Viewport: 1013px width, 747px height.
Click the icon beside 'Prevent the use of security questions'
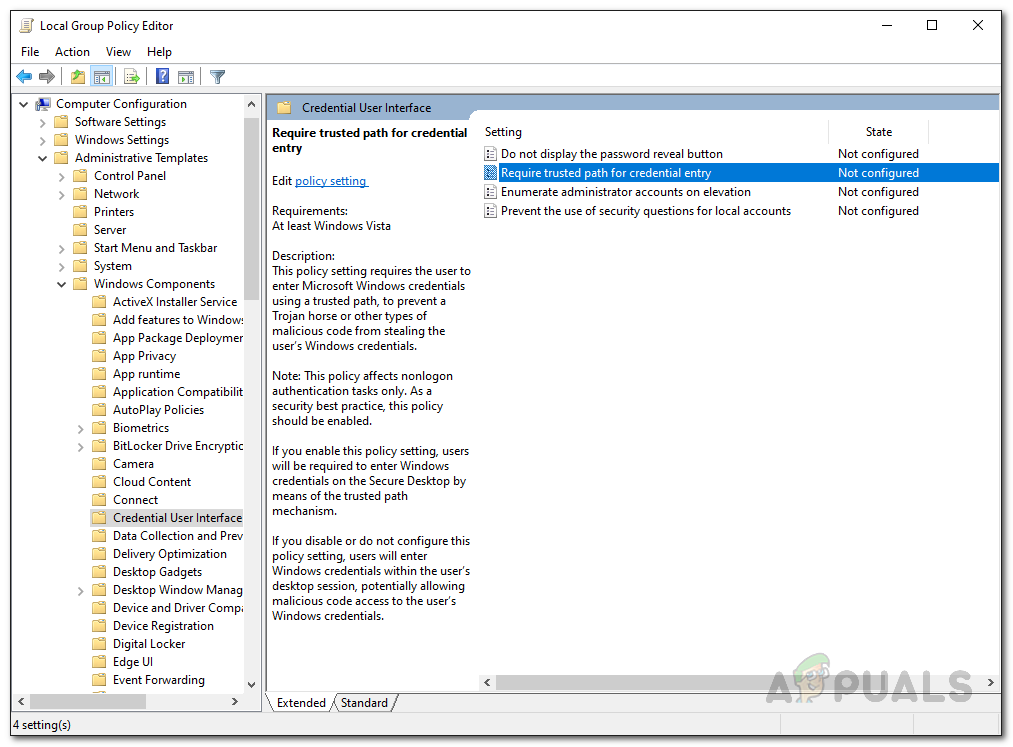[x=490, y=211]
